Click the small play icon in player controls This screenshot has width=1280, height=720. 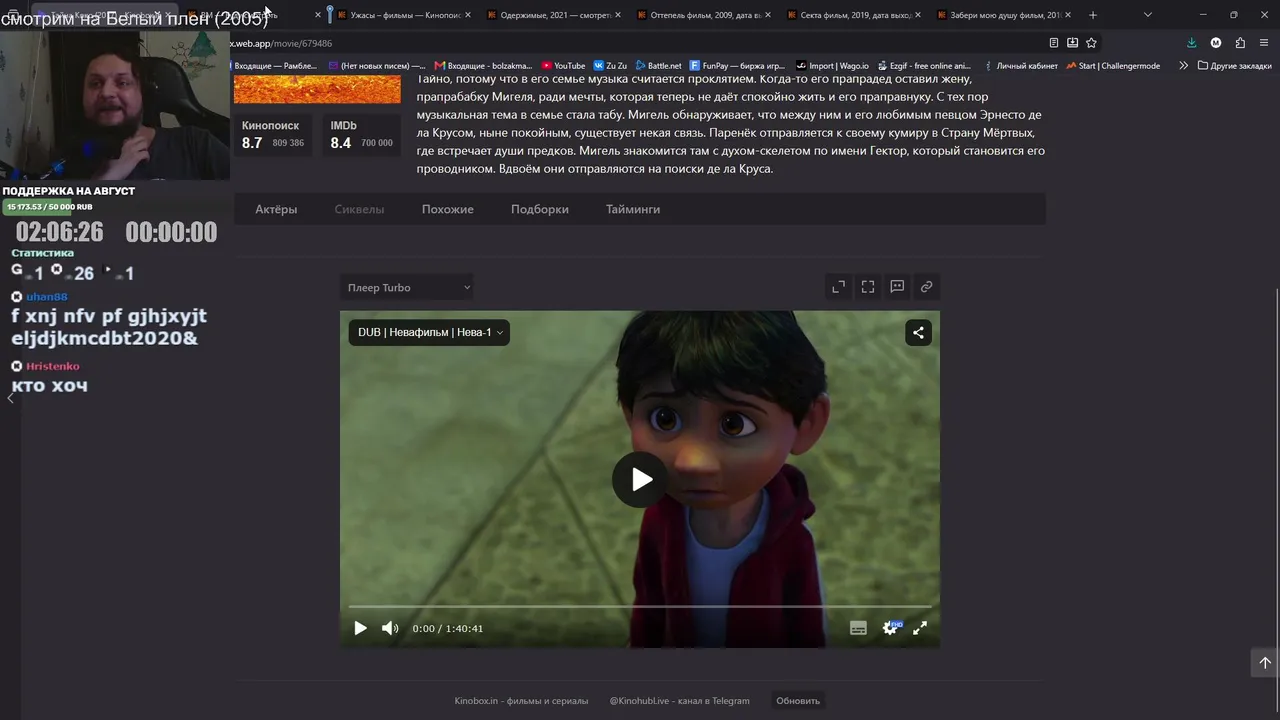click(x=360, y=628)
